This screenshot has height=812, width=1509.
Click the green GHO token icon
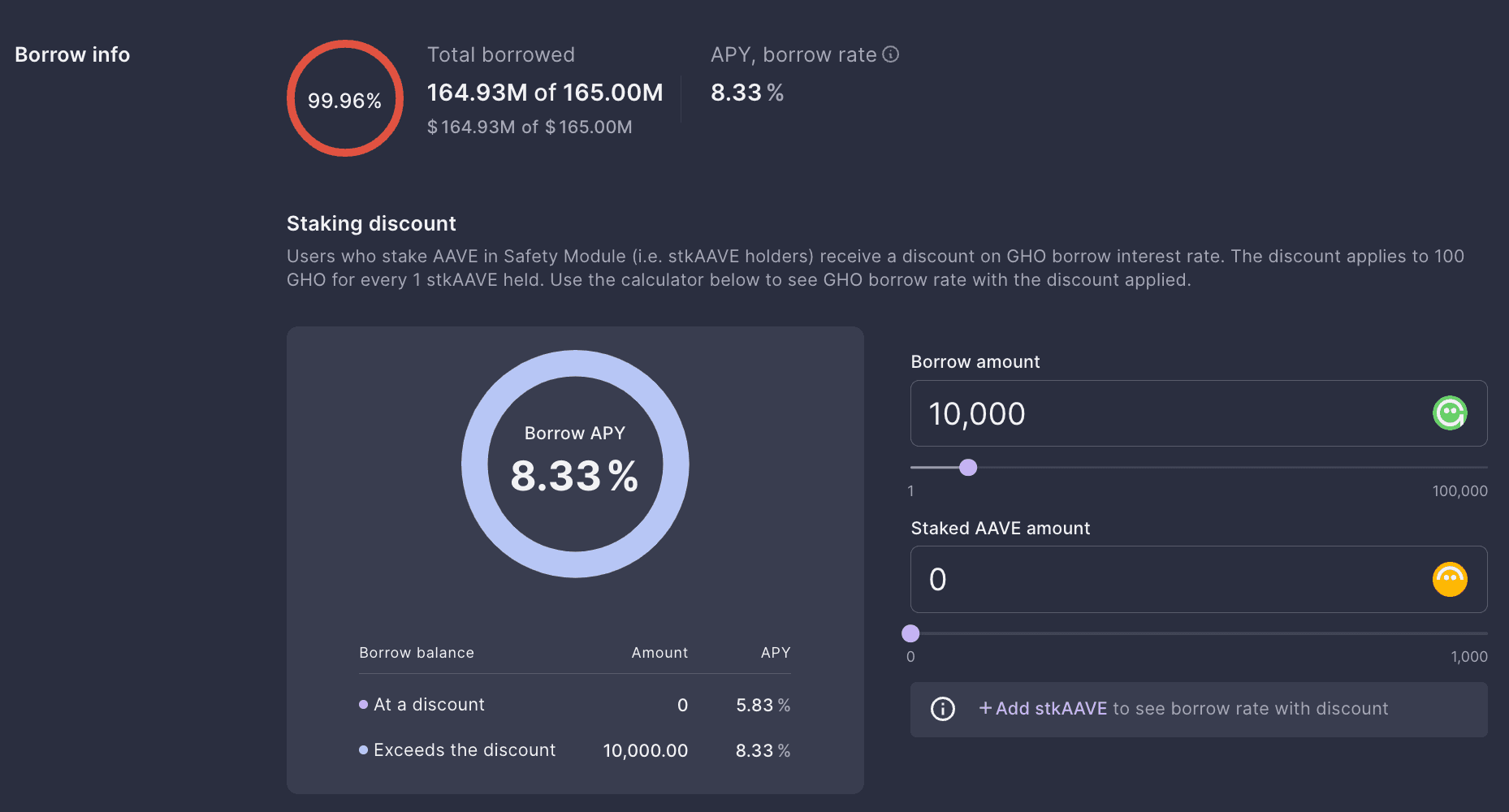[1450, 413]
